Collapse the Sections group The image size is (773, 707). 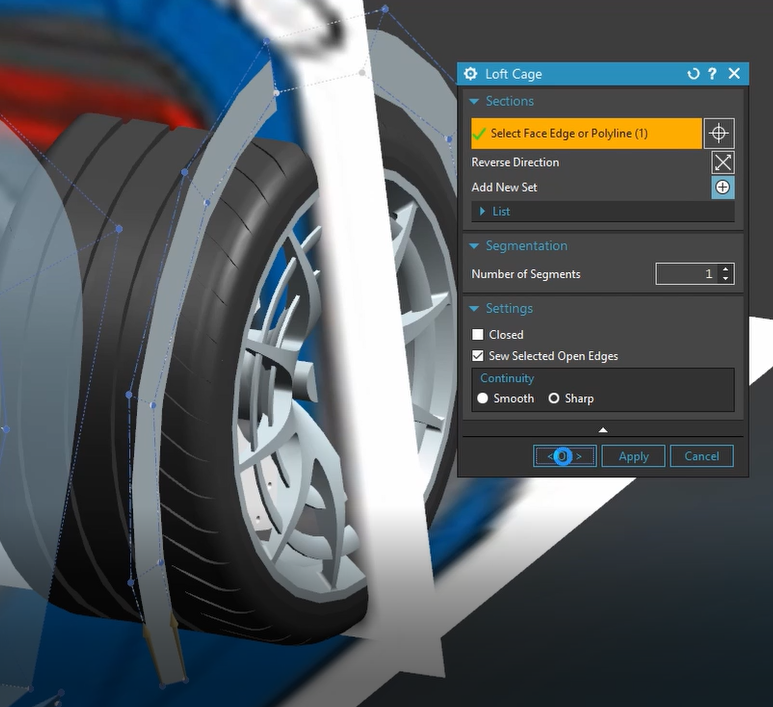[x=474, y=102]
